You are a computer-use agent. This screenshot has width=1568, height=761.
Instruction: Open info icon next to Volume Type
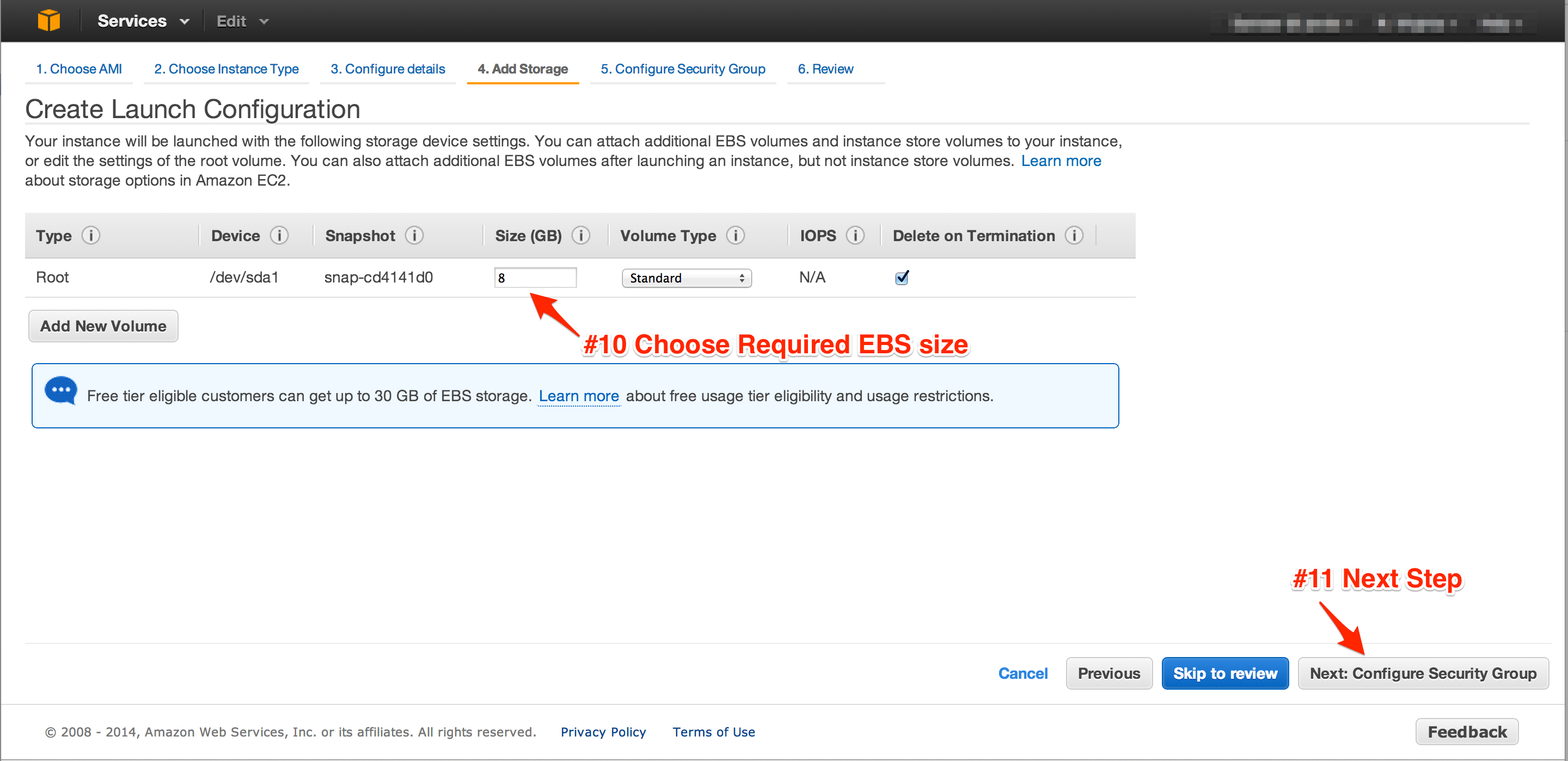[736, 236]
